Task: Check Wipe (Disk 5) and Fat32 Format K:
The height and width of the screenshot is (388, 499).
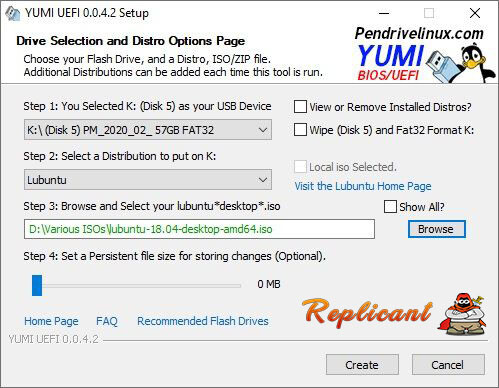Action: pos(300,130)
